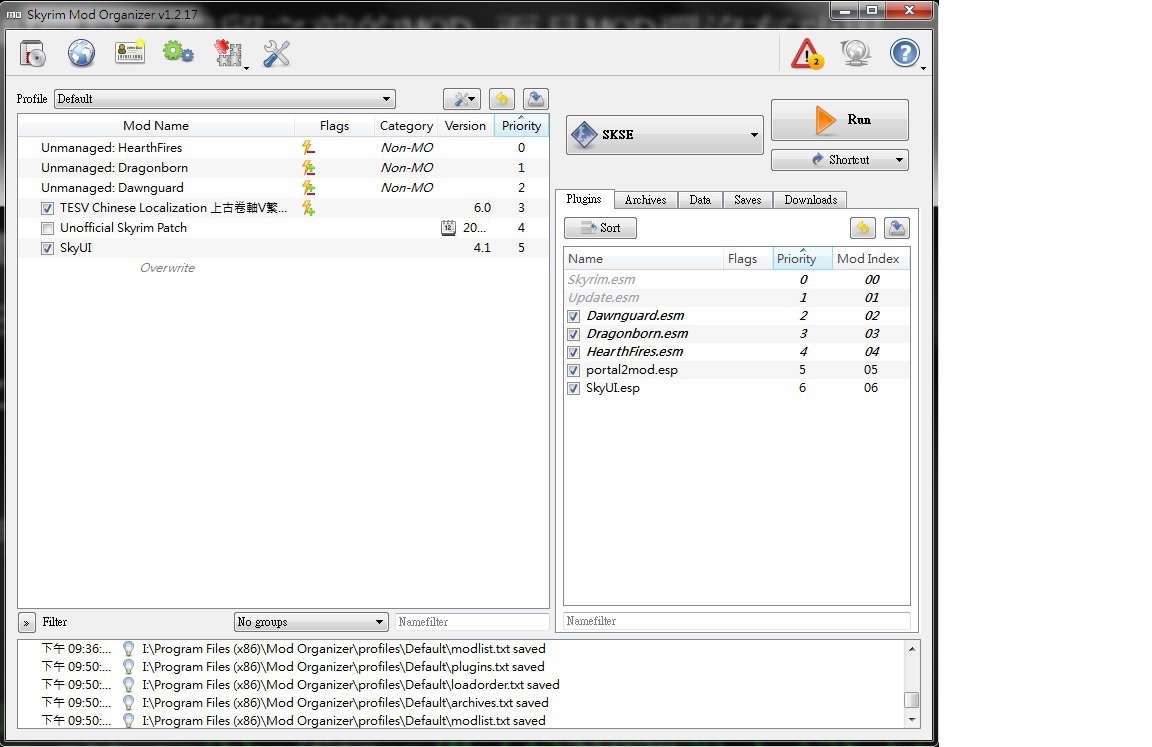The image size is (1152, 747).
Task: Click the lightbulb icon beside archives.txt saved
Action: (129, 703)
